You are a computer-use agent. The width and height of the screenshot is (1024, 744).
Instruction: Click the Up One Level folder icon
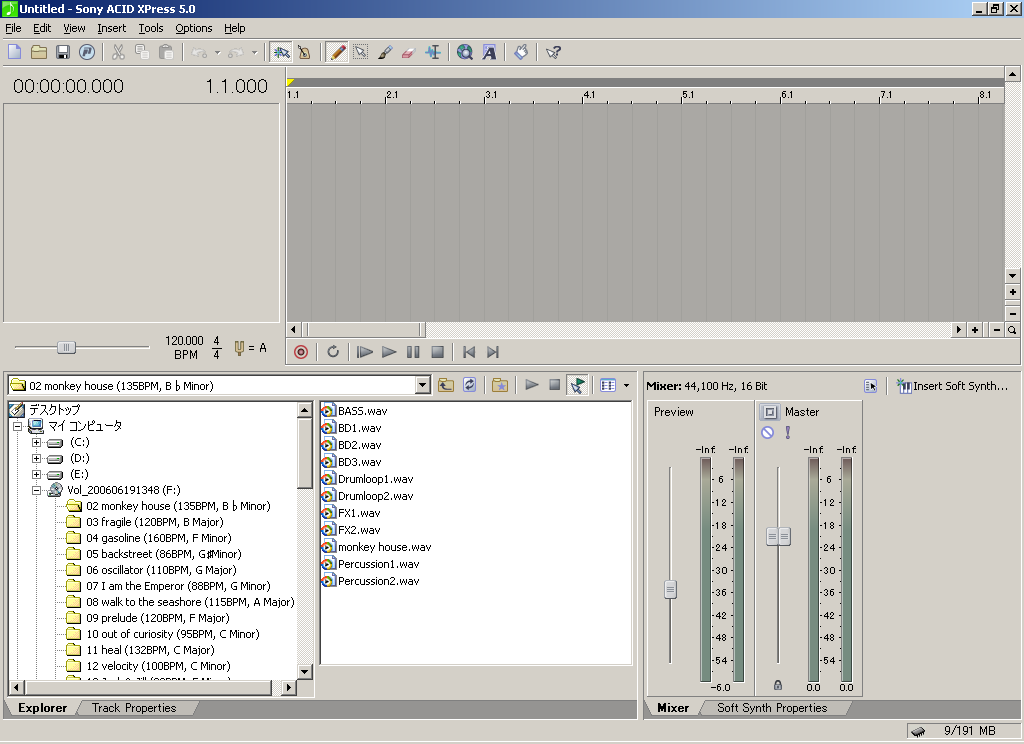pyautogui.click(x=446, y=385)
